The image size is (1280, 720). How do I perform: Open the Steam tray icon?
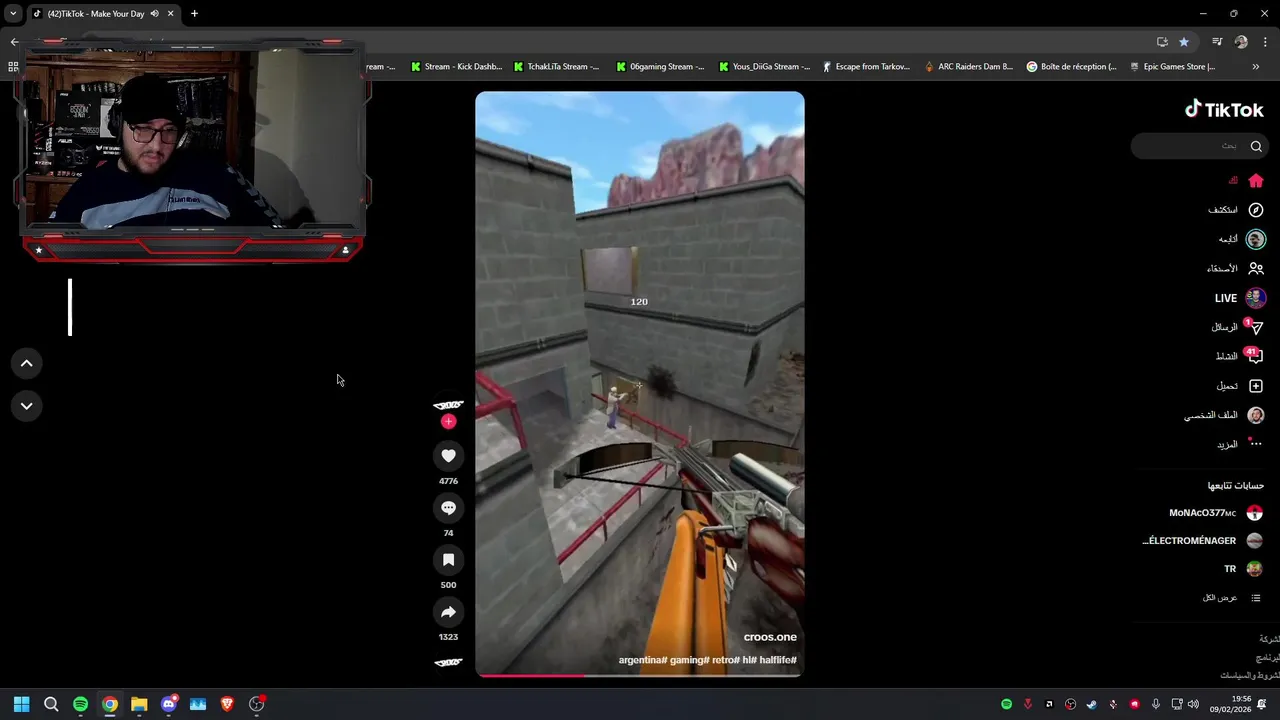click(x=1092, y=704)
